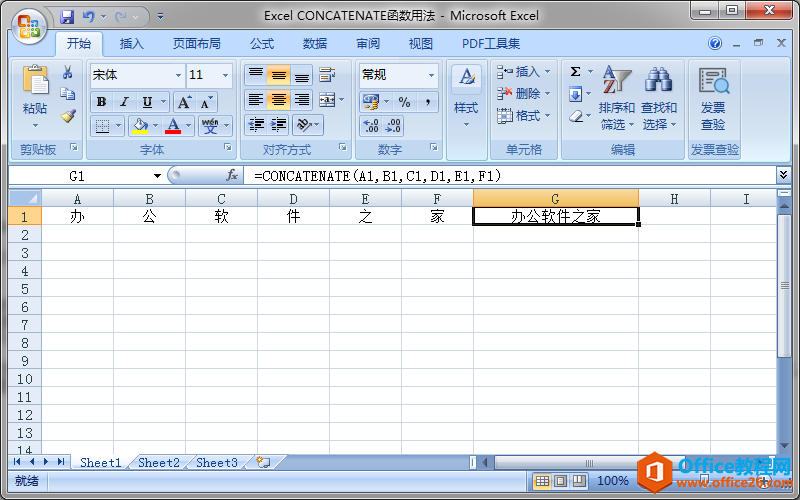Increase font size with large A
Screen dimensions: 800x500
coord(184,103)
